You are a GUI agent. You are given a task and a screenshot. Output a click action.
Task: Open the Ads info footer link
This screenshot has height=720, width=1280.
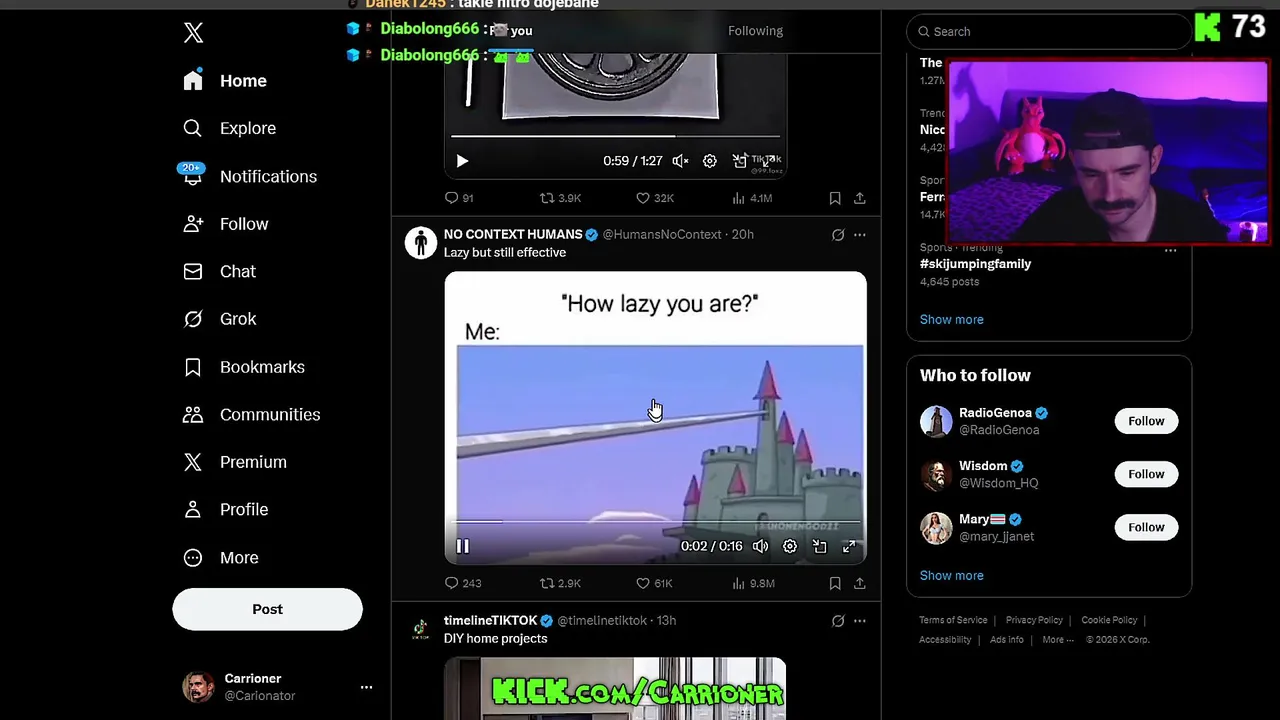click(1007, 640)
